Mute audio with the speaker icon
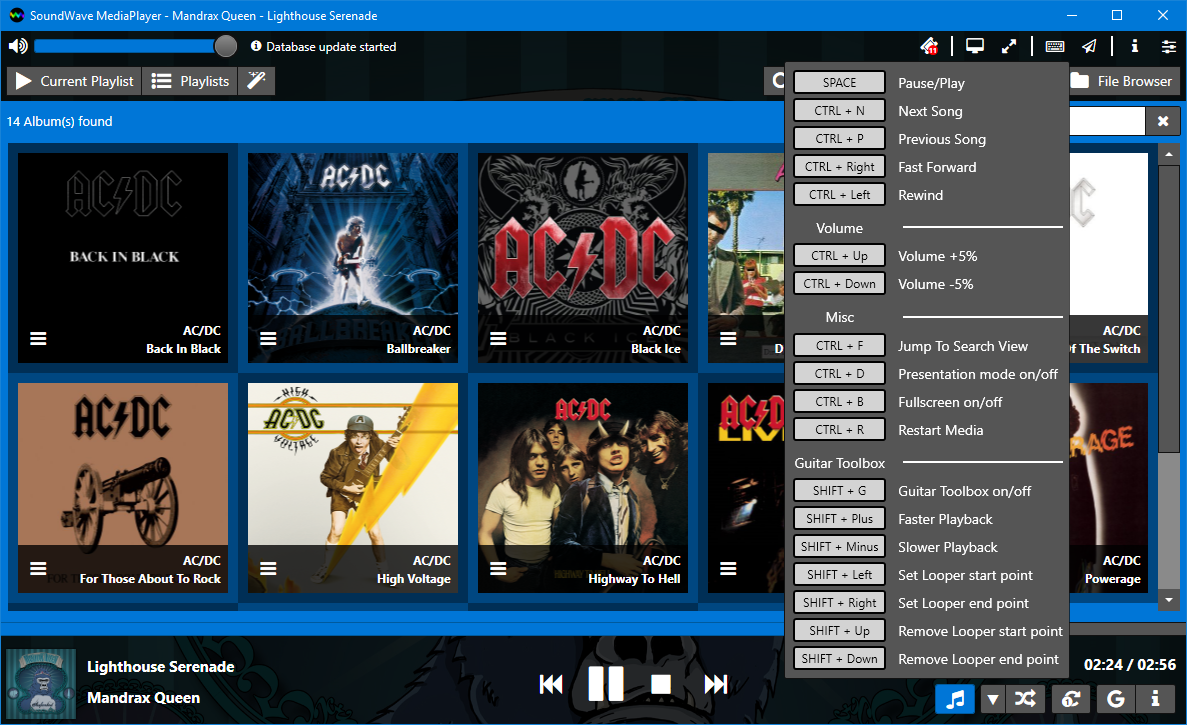 click(x=17, y=46)
